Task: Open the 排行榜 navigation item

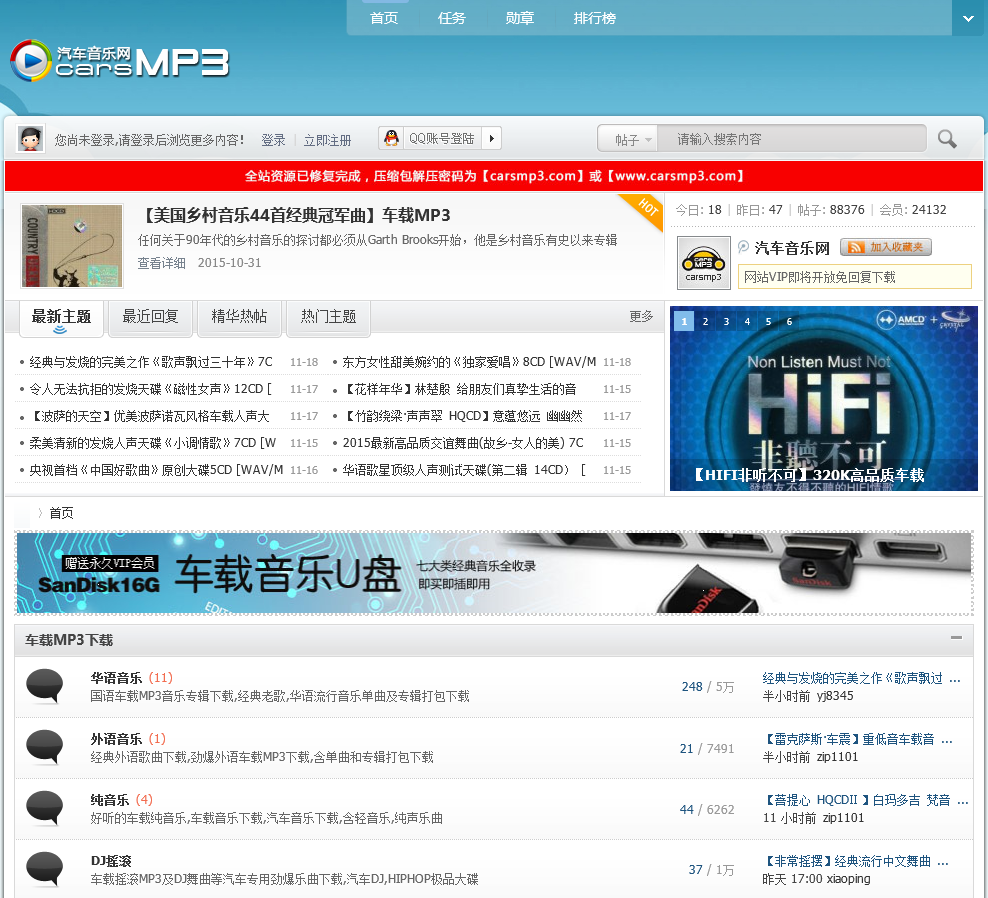Action: pyautogui.click(x=594, y=18)
